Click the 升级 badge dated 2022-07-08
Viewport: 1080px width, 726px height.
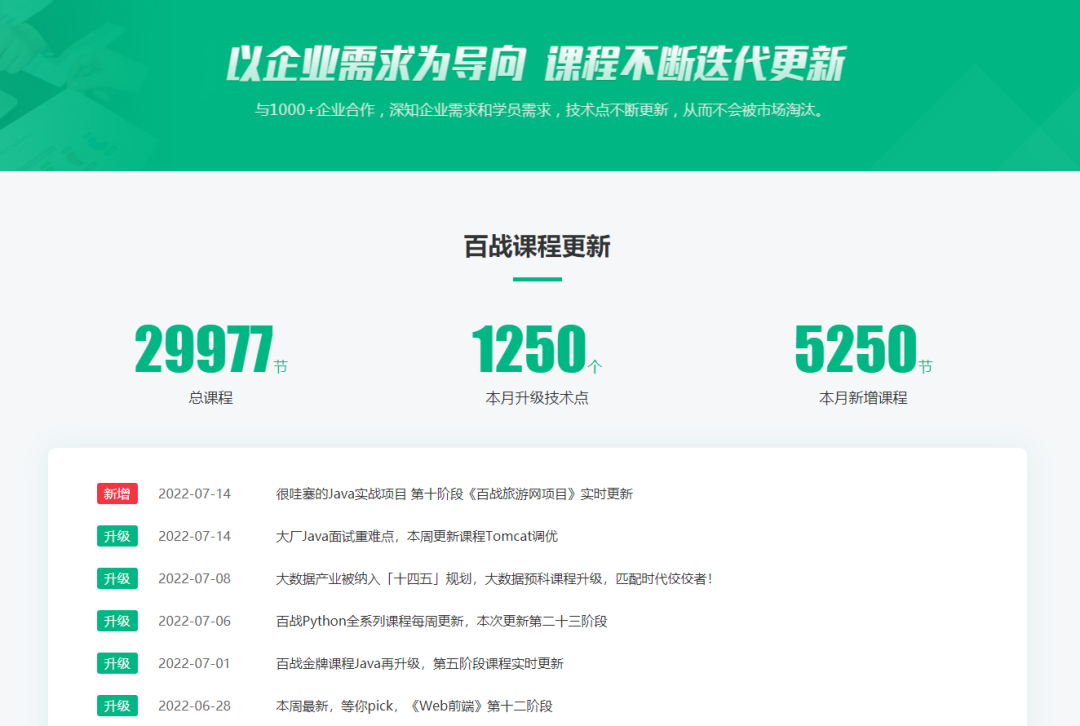point(117,578)
